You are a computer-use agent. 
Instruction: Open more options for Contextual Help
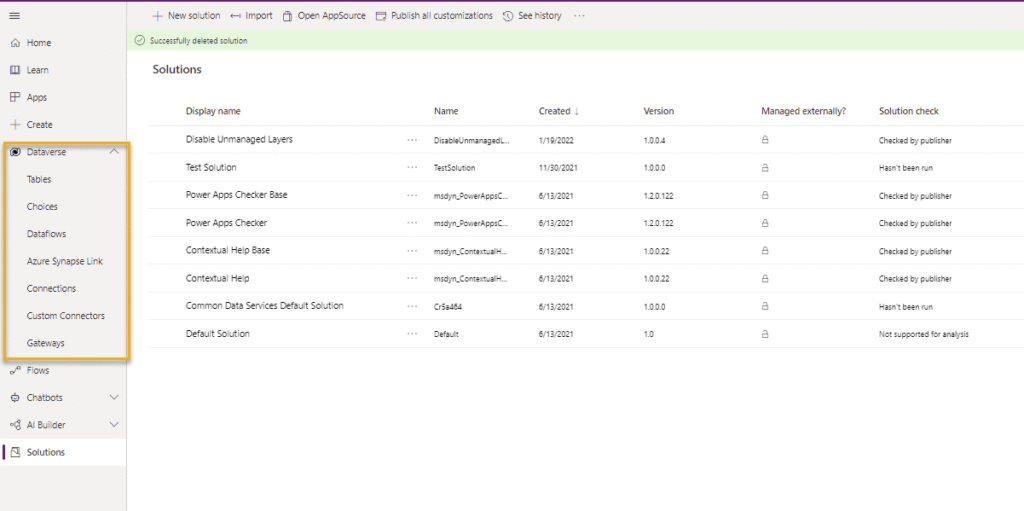tap(412, 278)
